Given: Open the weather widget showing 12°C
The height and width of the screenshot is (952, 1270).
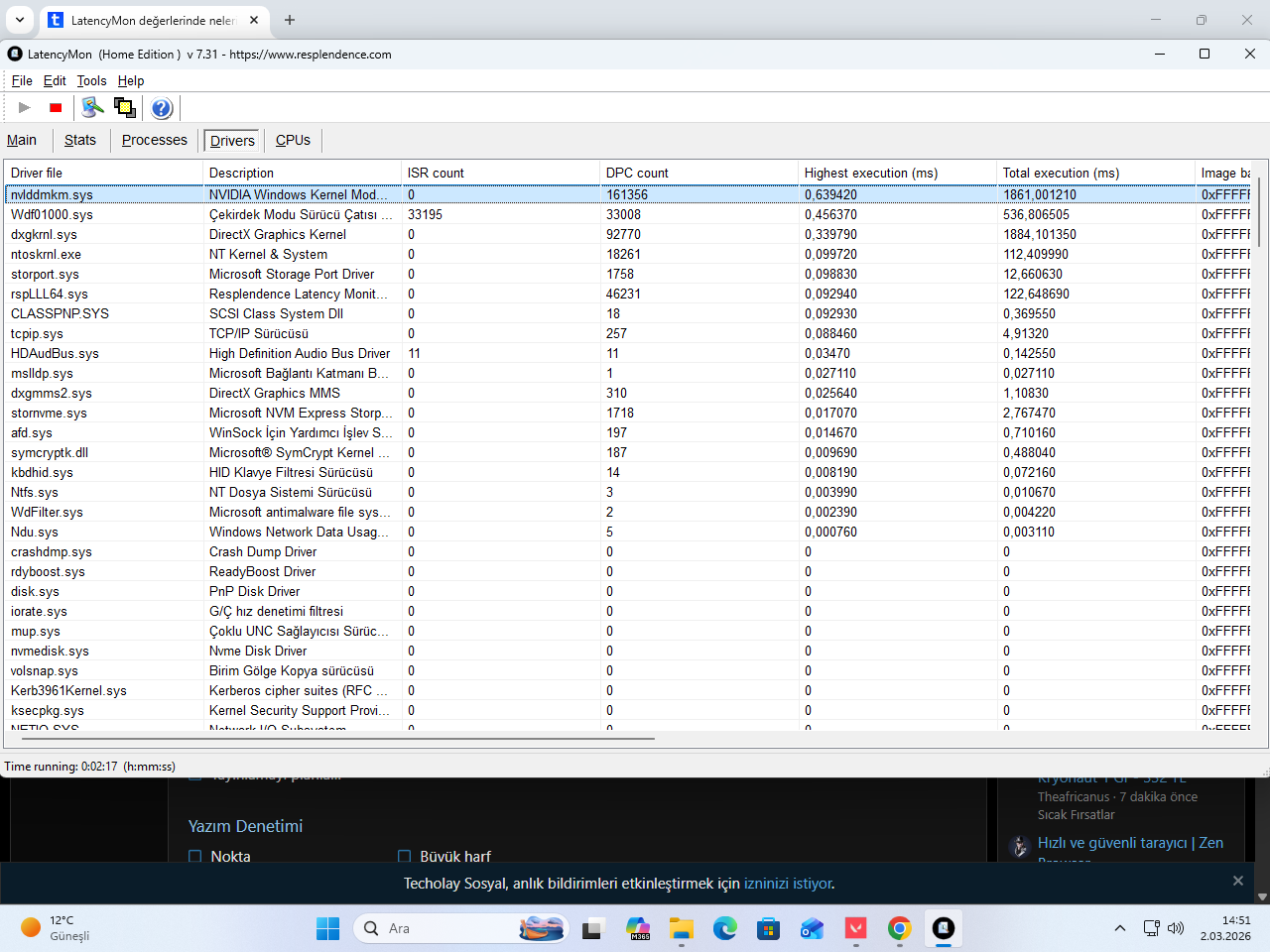Looking at the screenshot, I should click(x=56, y=928).
